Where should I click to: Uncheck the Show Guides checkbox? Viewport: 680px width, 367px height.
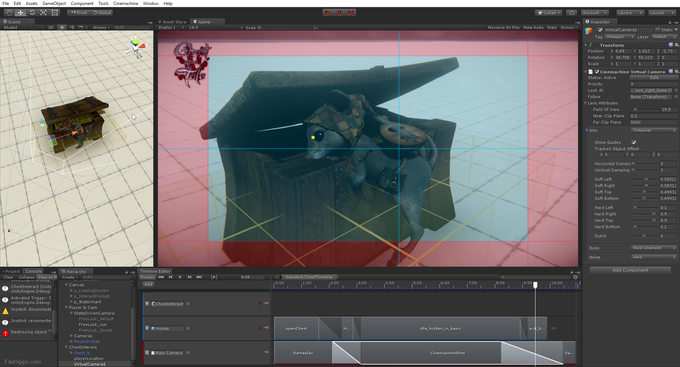click(x=634, y=142)
